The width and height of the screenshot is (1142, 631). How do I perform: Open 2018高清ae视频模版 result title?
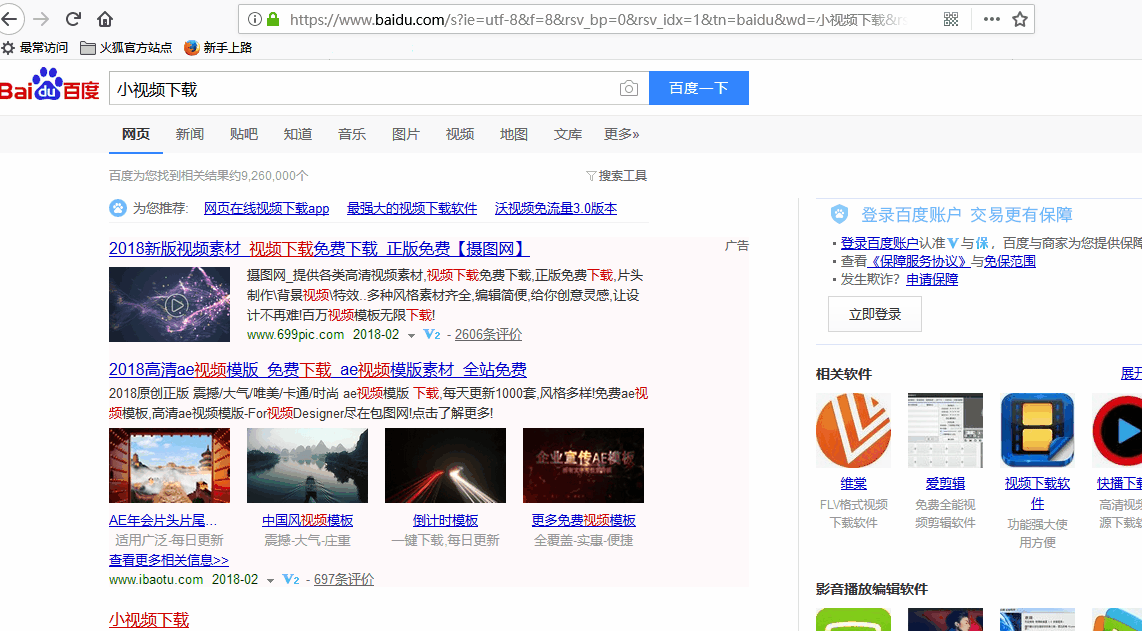click(318, 369)
